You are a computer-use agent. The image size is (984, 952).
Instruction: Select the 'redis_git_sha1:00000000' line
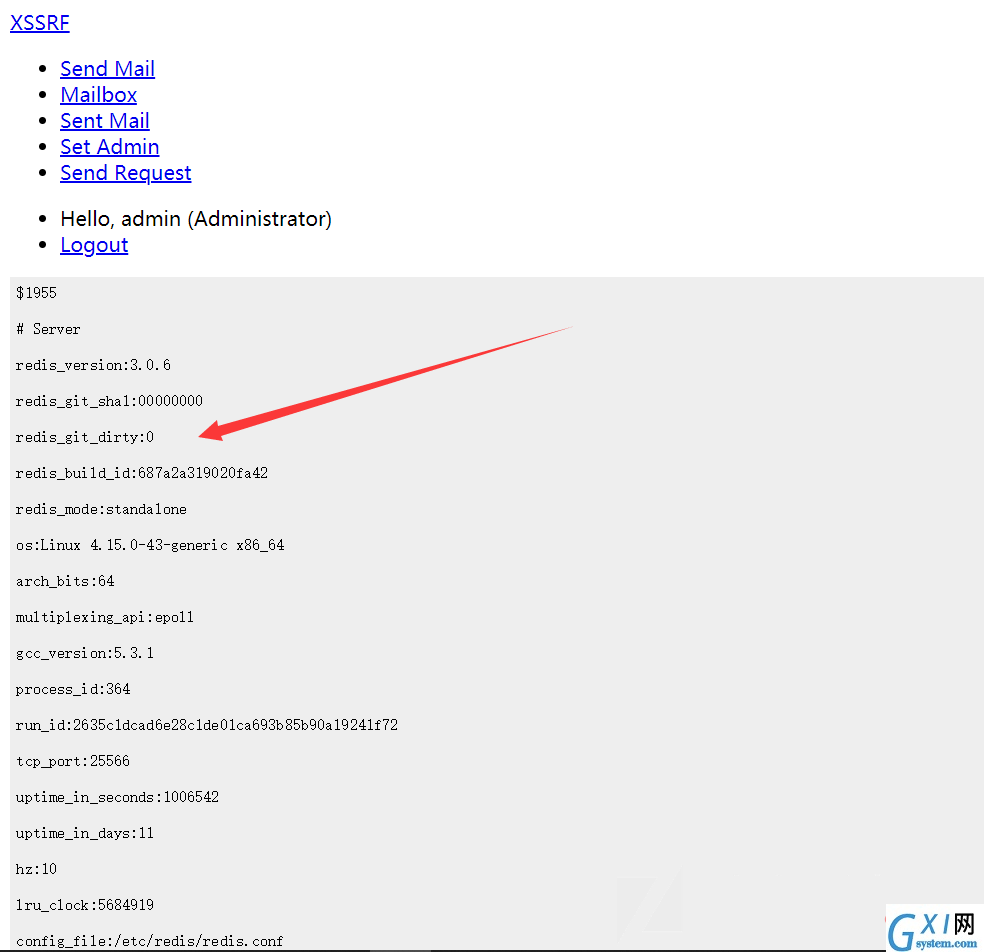pyautogui.click(x=109, y=401)
